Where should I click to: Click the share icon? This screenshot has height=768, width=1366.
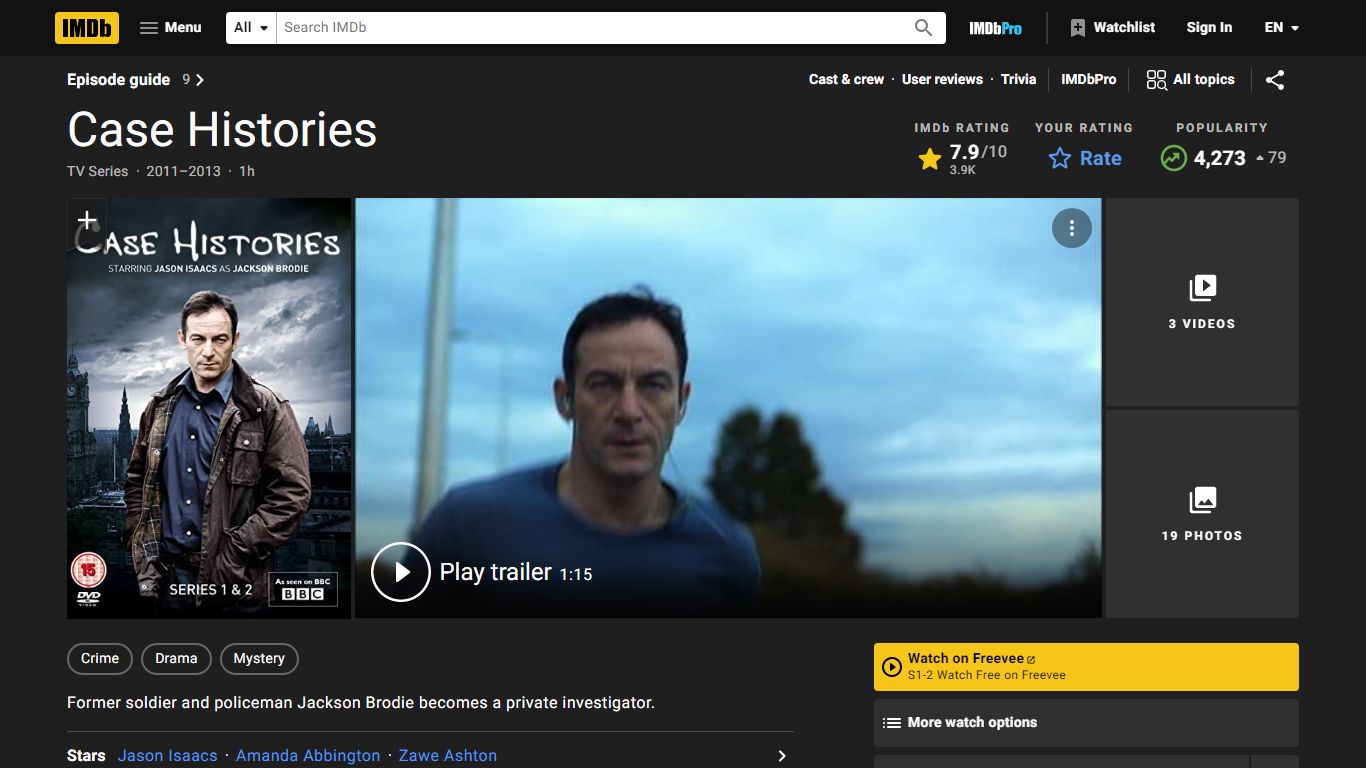[x=1275, y=80]
